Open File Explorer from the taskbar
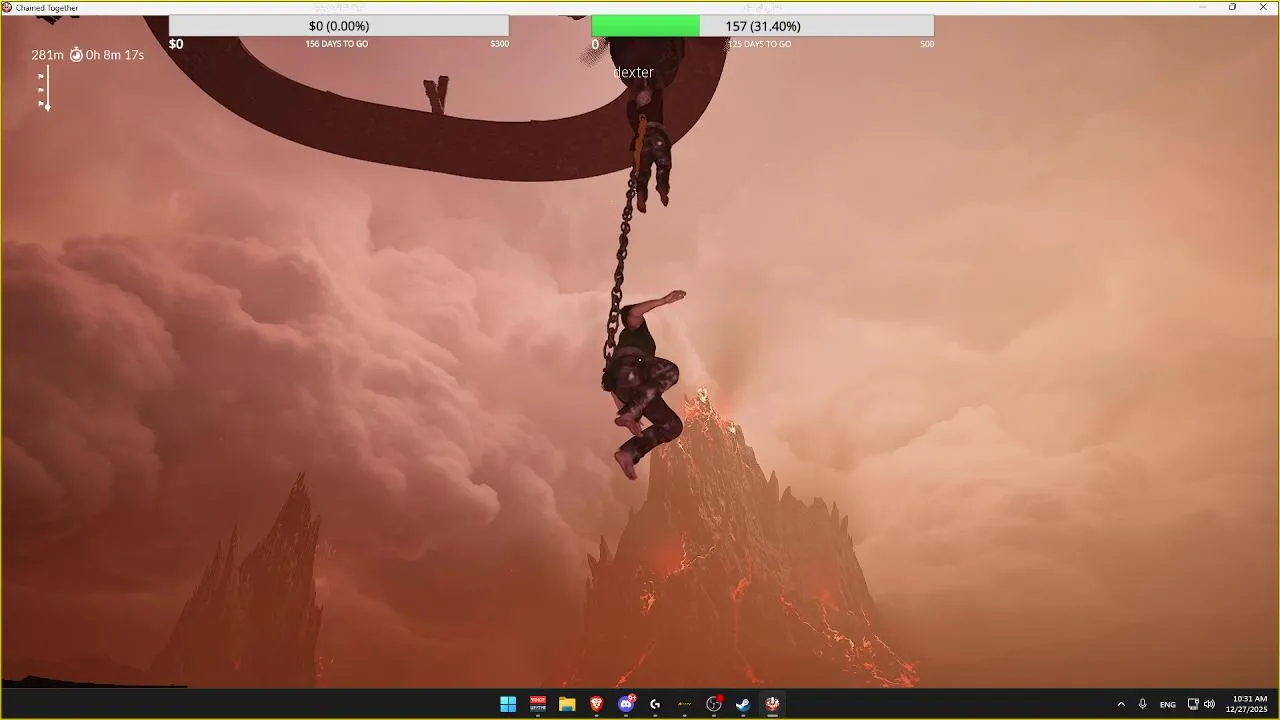 click(567, 704)
